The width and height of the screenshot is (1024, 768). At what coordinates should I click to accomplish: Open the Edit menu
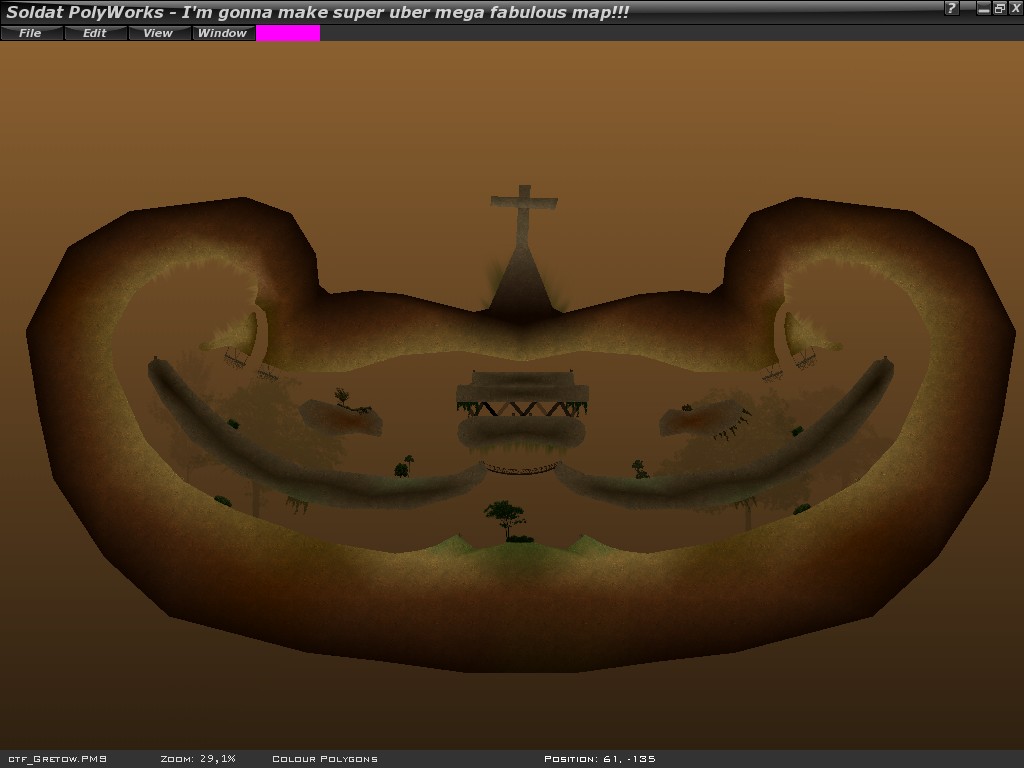[x=95, y=33]
